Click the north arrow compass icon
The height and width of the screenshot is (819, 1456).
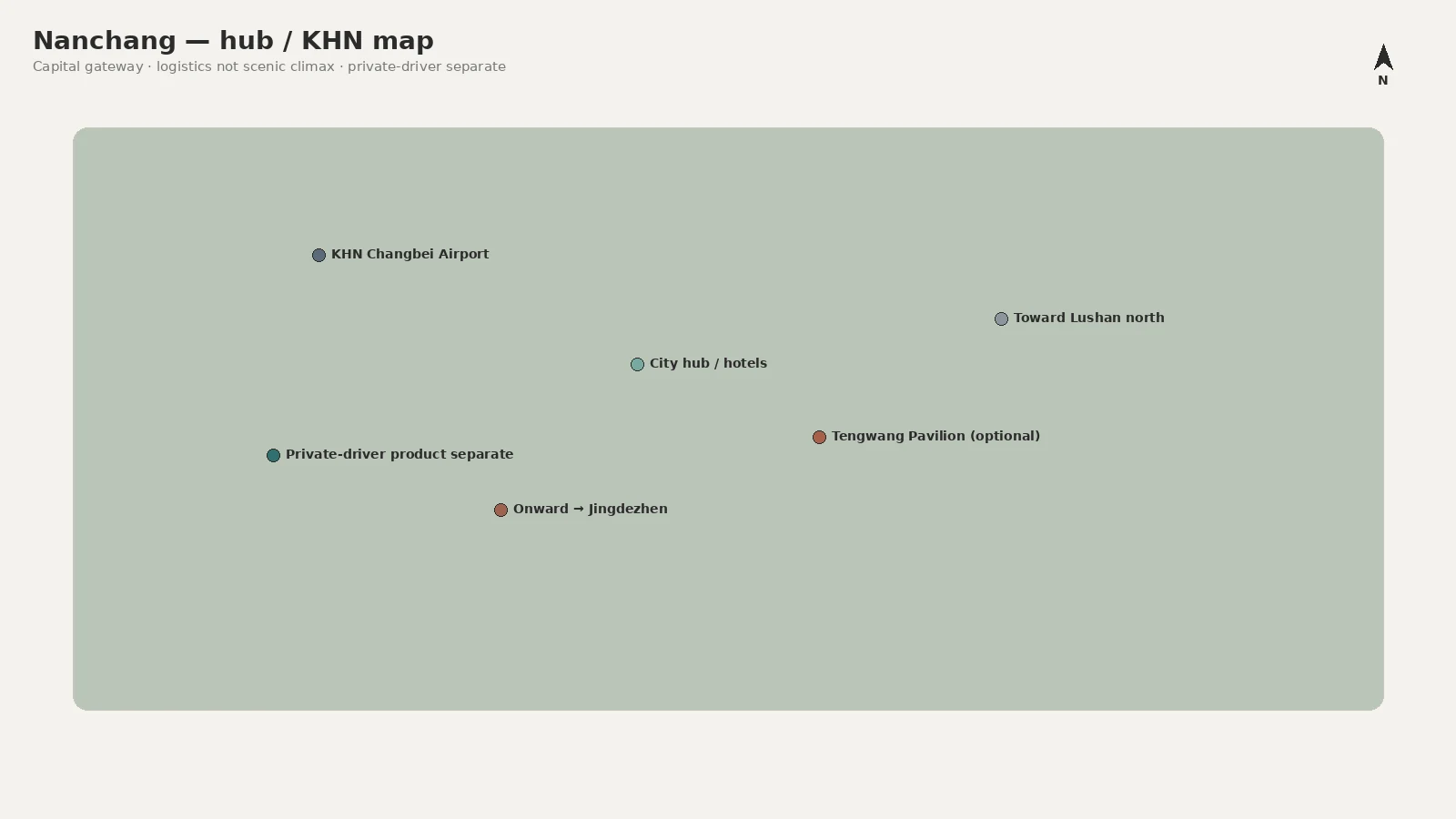pyautogui.click(x=1383, y=56)
